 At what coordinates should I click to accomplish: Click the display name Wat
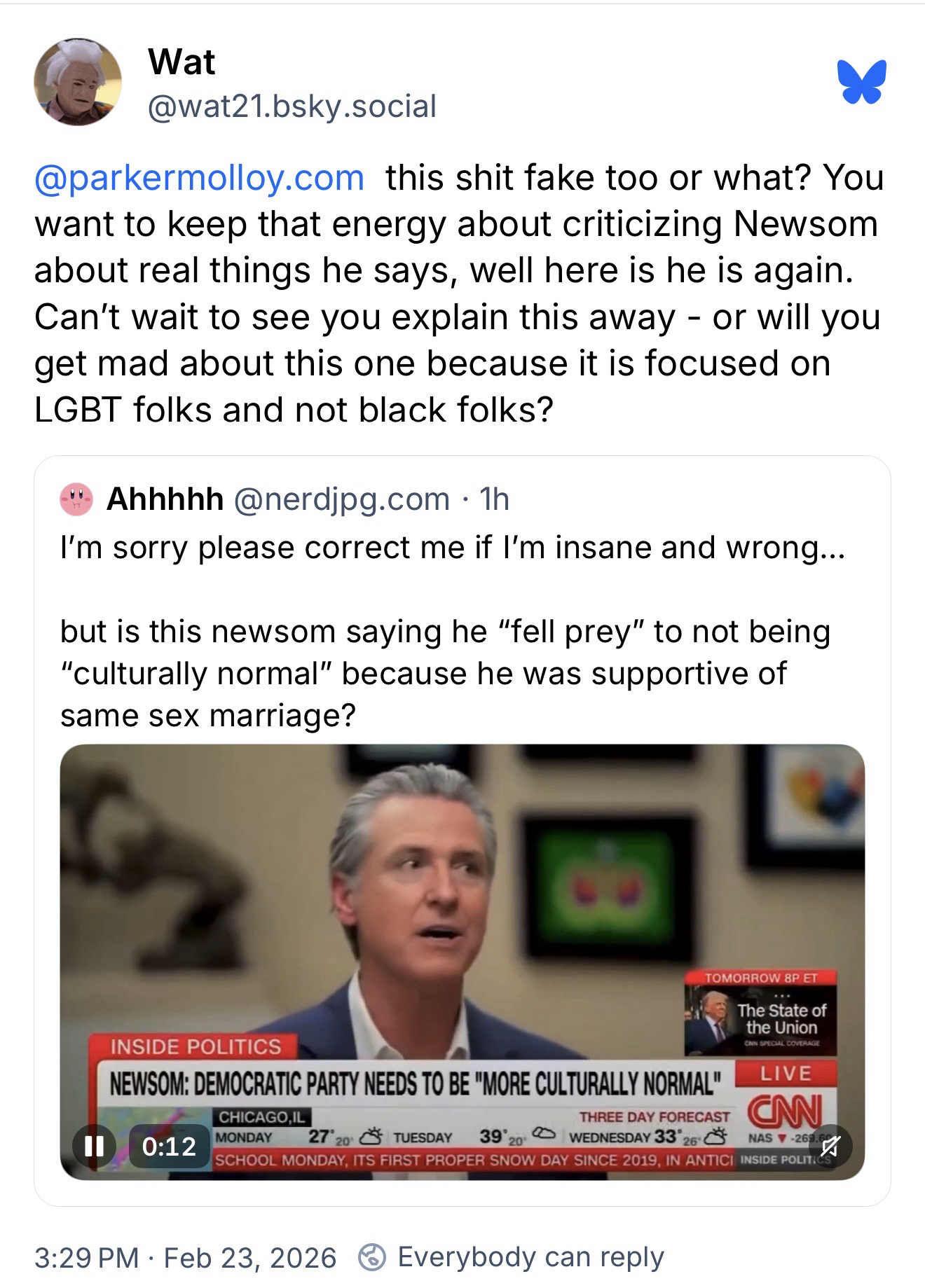(x=181, y=62)
